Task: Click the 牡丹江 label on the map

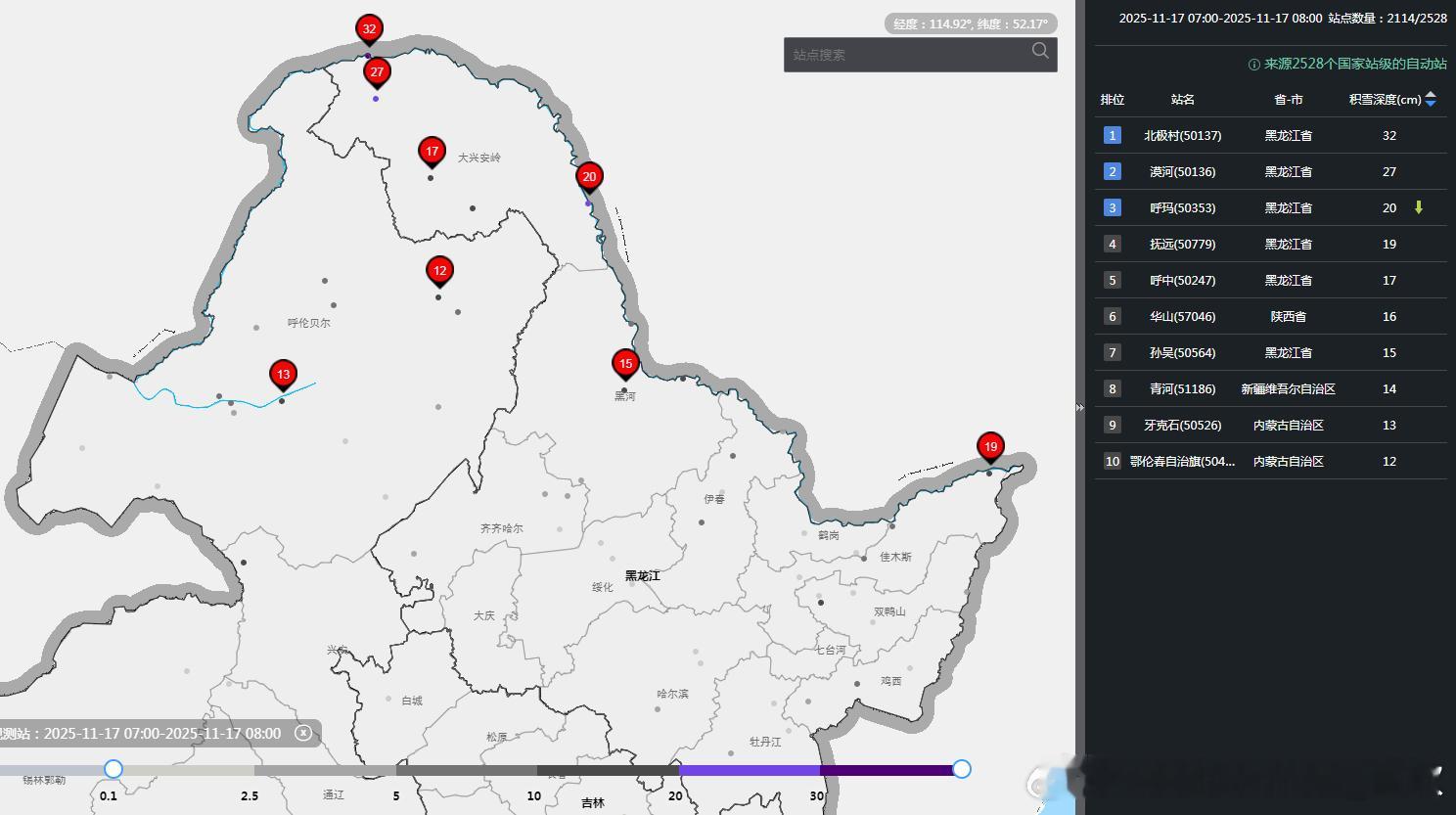Action: point(765,742)
